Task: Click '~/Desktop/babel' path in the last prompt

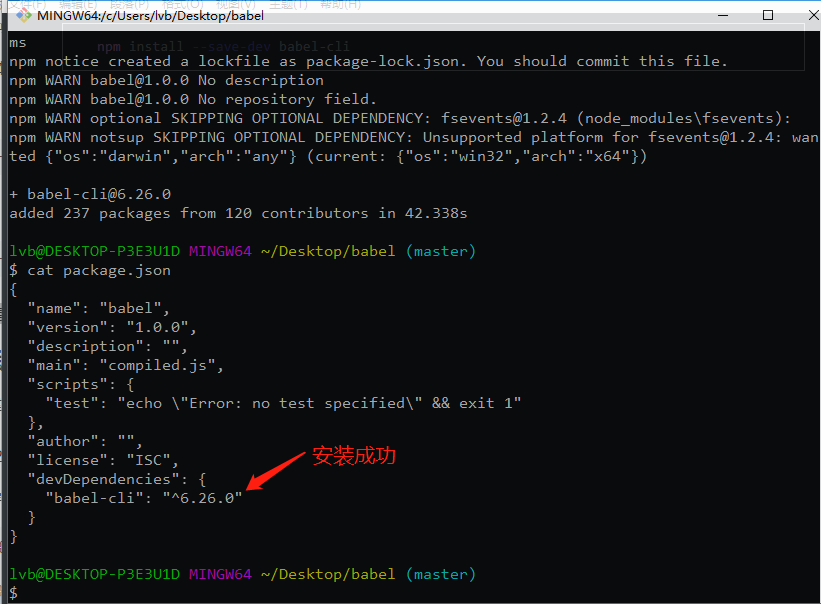Action: point(328,574)
